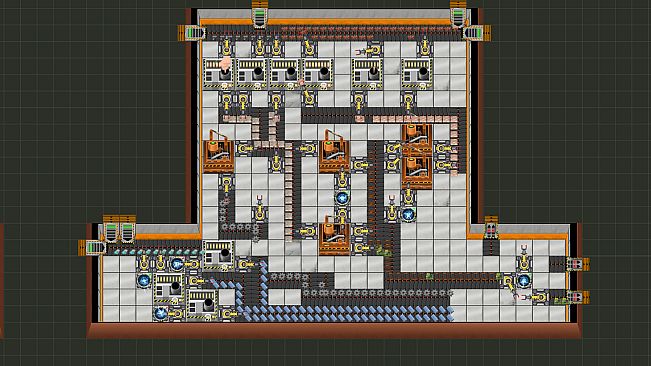The height and width of the screenshot is (366, 651).
Task: Select the loader below the leftmost assembler
Action: pyautogui.click(x=226, y=183)
